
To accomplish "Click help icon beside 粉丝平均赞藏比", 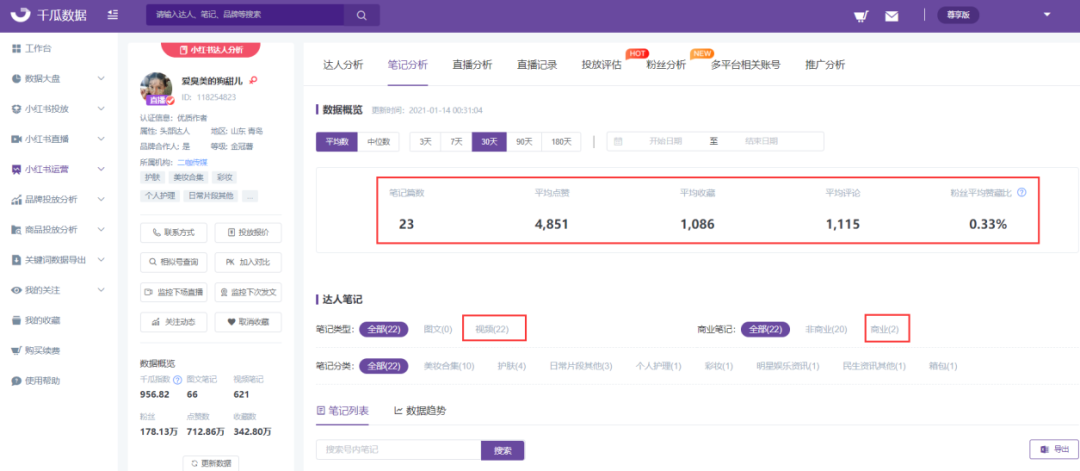I will [x=1021, y=193].
